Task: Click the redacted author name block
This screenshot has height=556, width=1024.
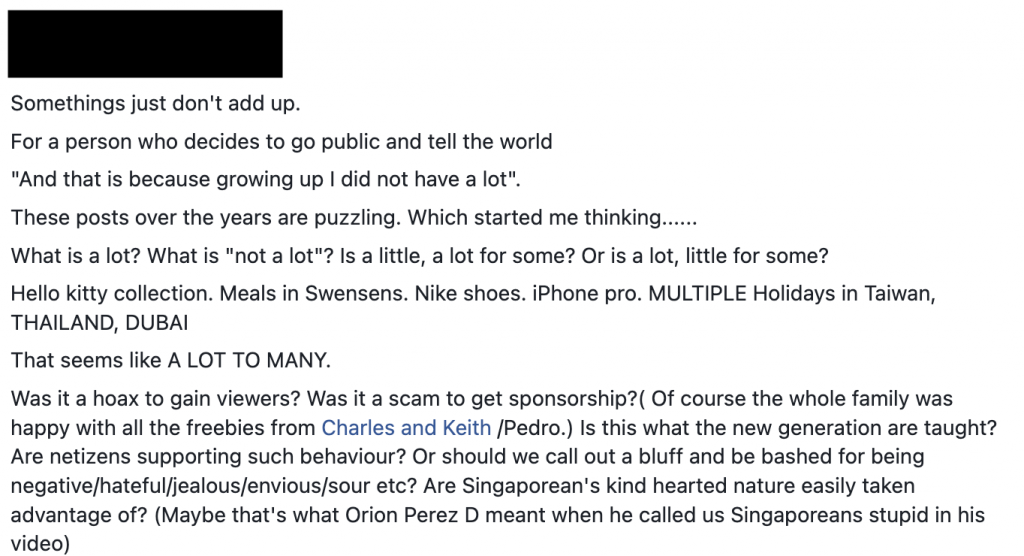Action: (145, 44)
